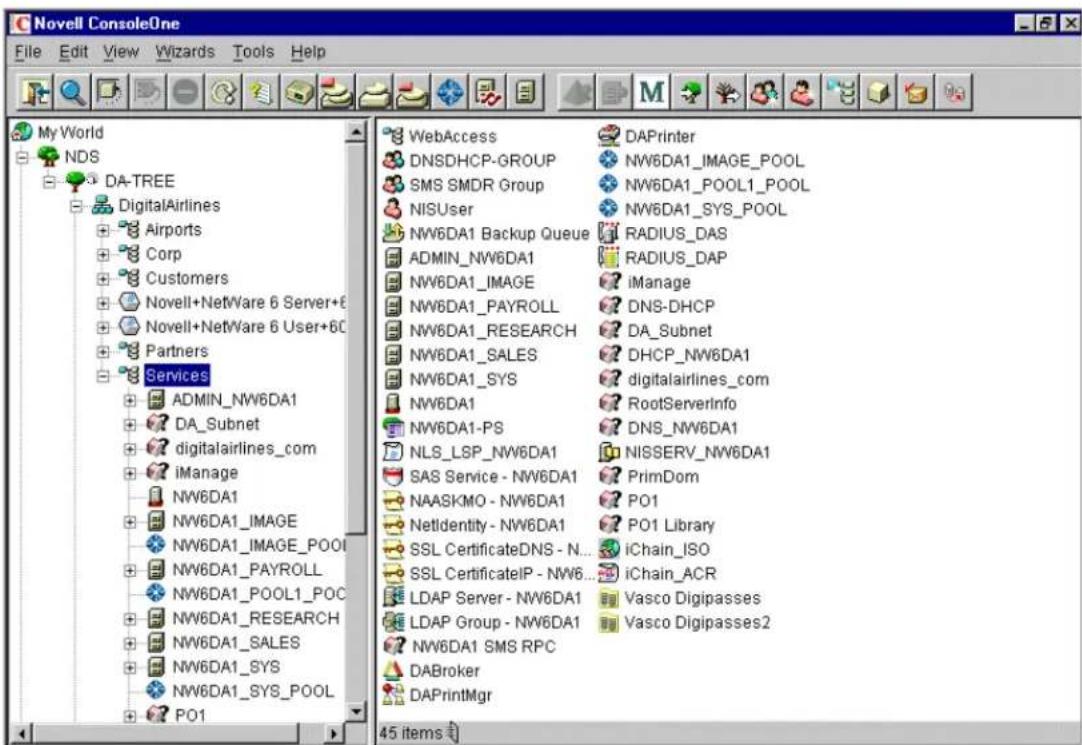This screenshot has height=745, width=1082.
Task: Click the exit door toolbar icon
Action: click(x=35, y=92)
